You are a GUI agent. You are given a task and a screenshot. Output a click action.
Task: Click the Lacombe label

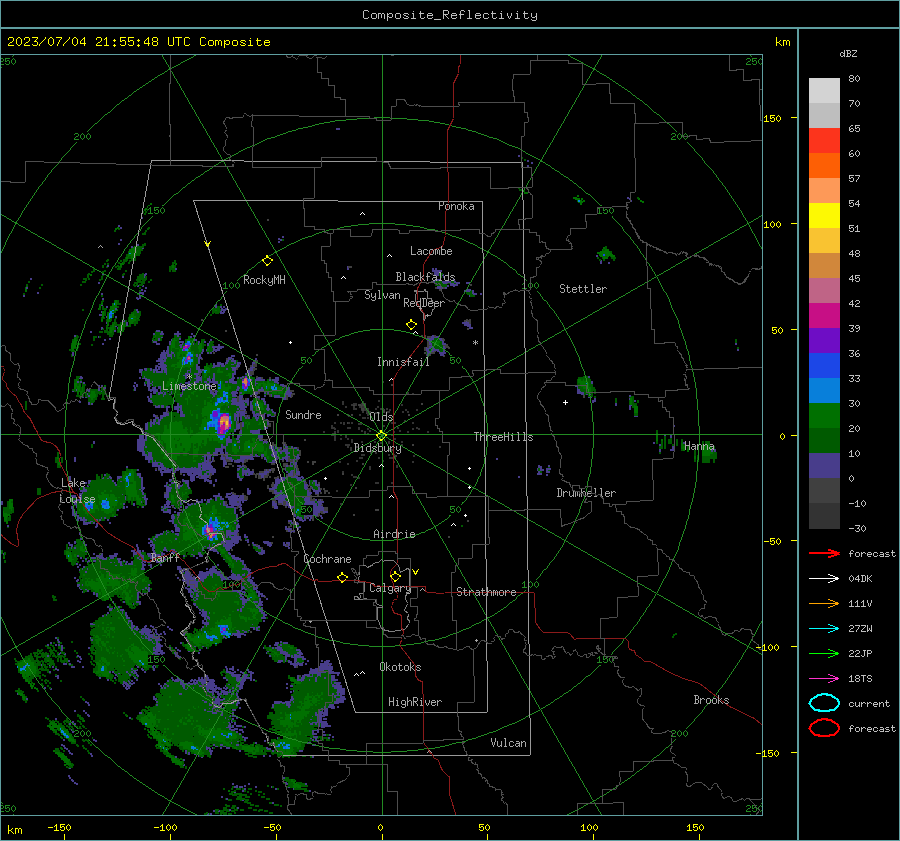(431, 251)
